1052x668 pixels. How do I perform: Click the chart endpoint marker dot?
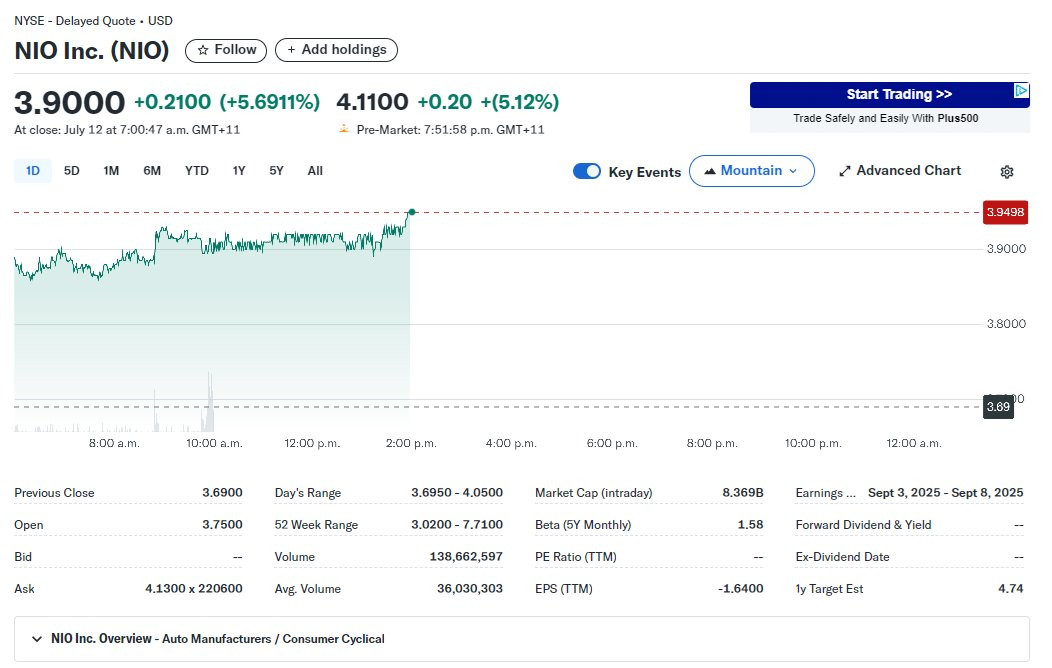point(411,212)
